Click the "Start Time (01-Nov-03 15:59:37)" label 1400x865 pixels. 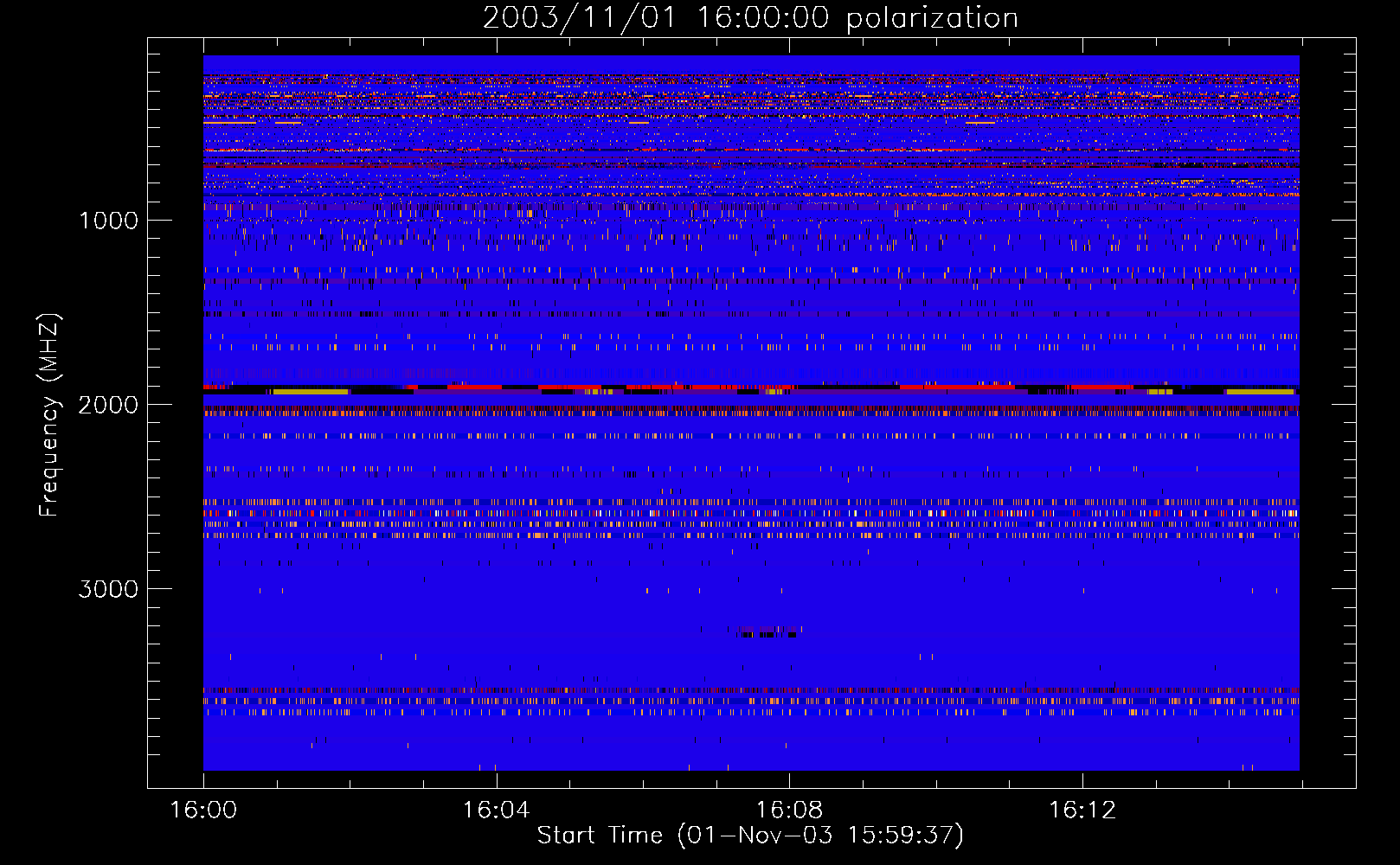point(750,836)
